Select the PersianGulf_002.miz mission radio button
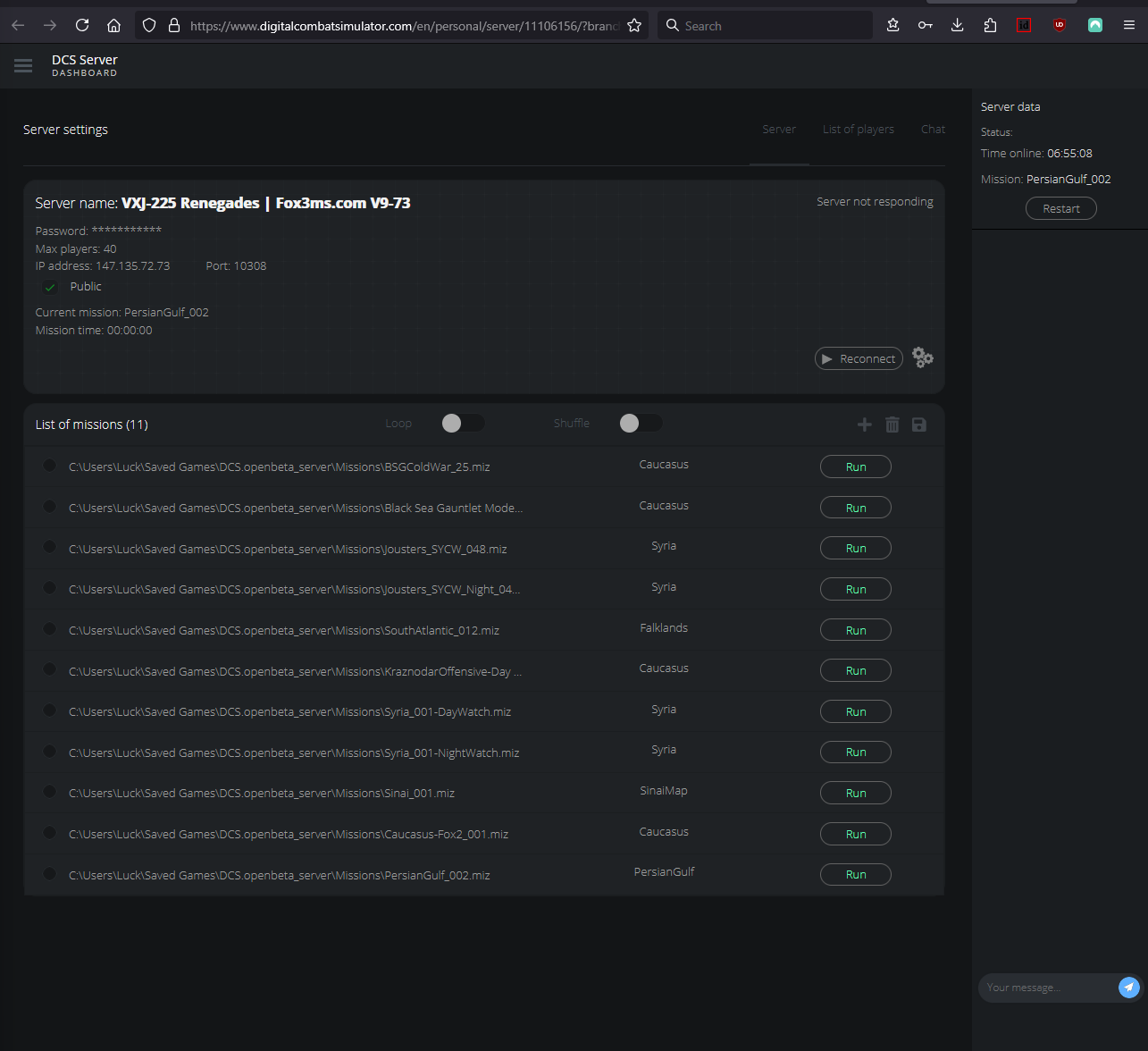 click(x=49, y=874)
